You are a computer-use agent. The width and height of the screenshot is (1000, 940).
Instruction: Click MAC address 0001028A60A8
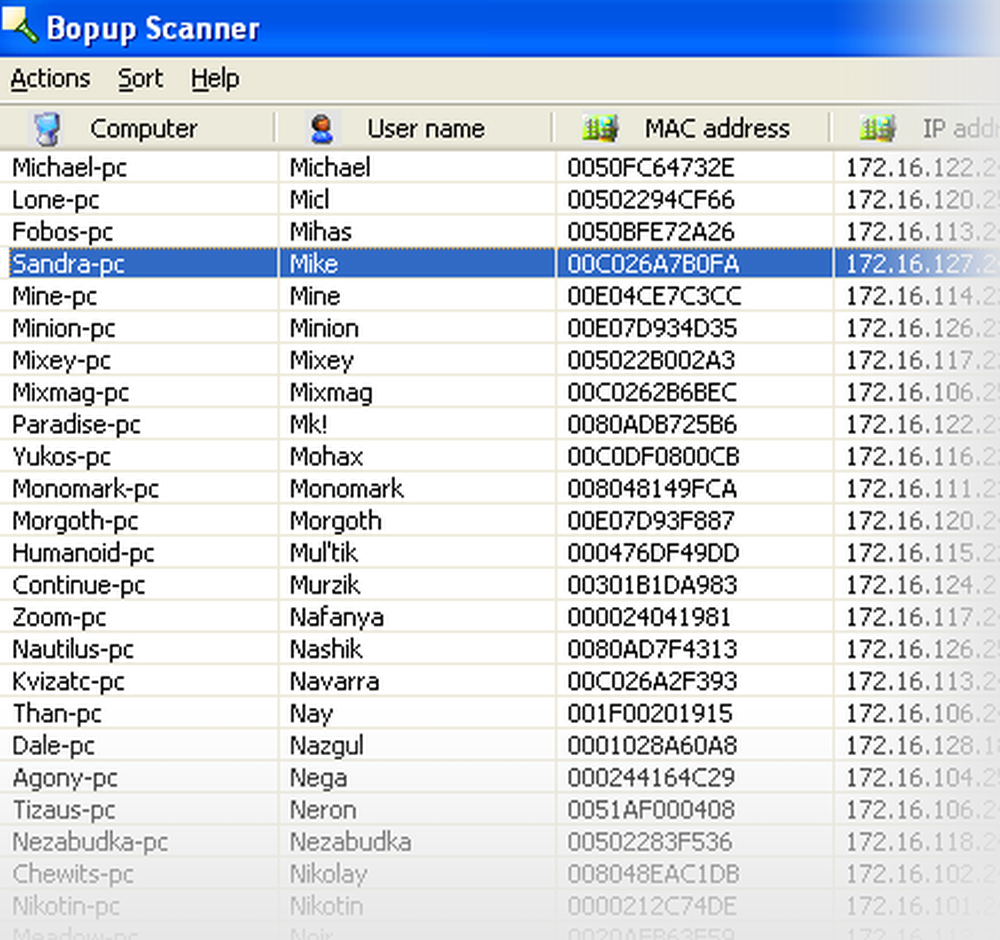click(x=652, y=746)
